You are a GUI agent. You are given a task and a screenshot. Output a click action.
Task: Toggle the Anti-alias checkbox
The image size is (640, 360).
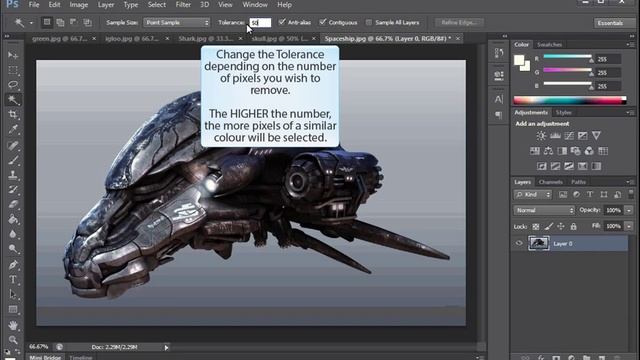[282, 22]
